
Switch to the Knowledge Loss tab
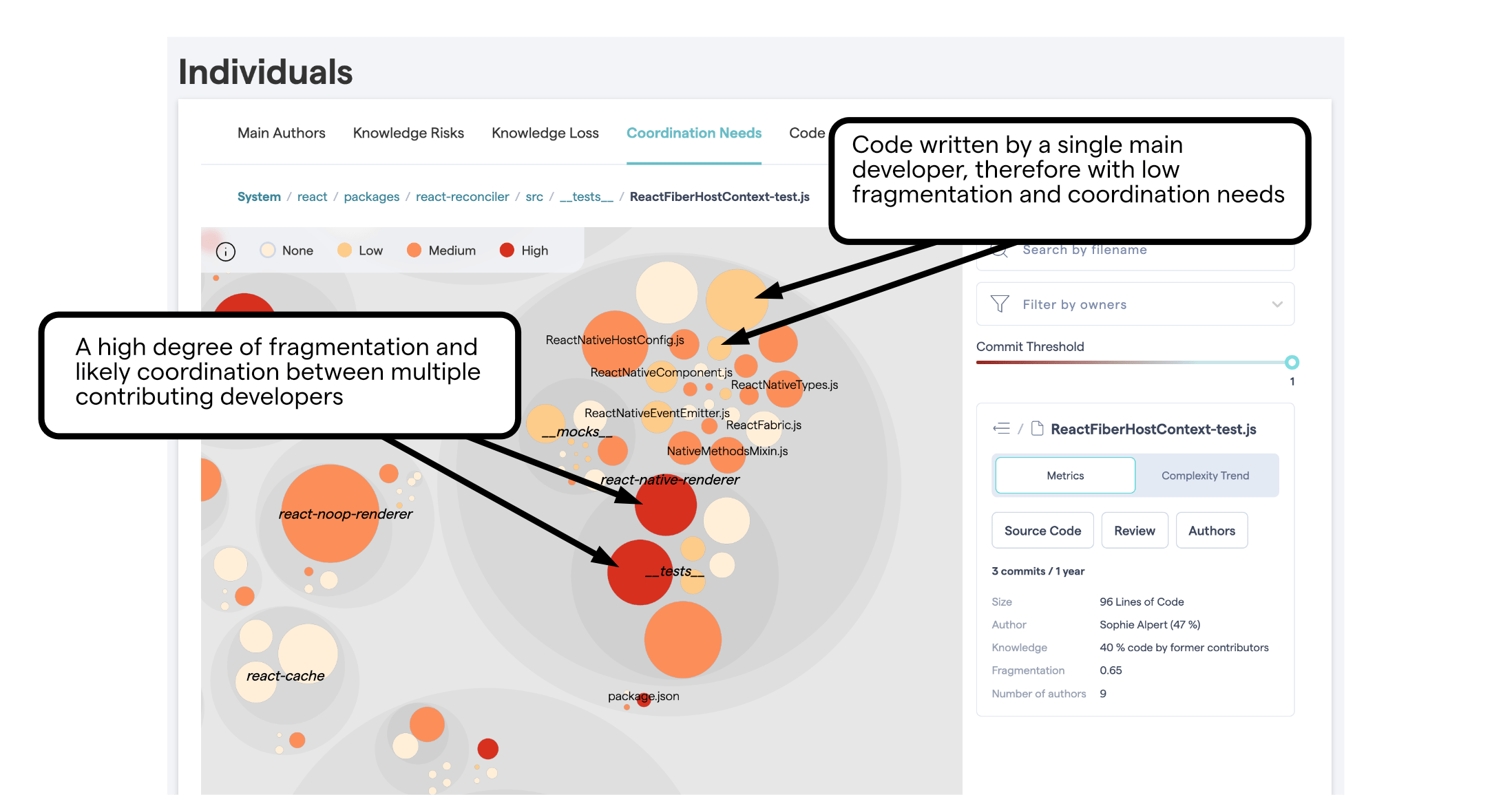coord(545,133)
